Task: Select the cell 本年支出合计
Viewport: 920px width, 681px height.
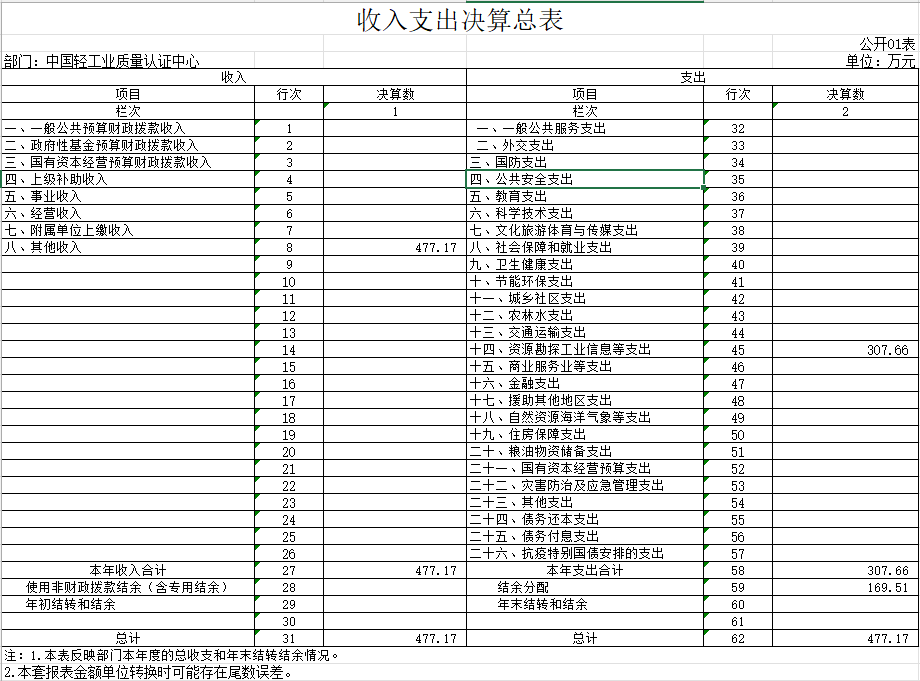Action: tap(585, 570)
